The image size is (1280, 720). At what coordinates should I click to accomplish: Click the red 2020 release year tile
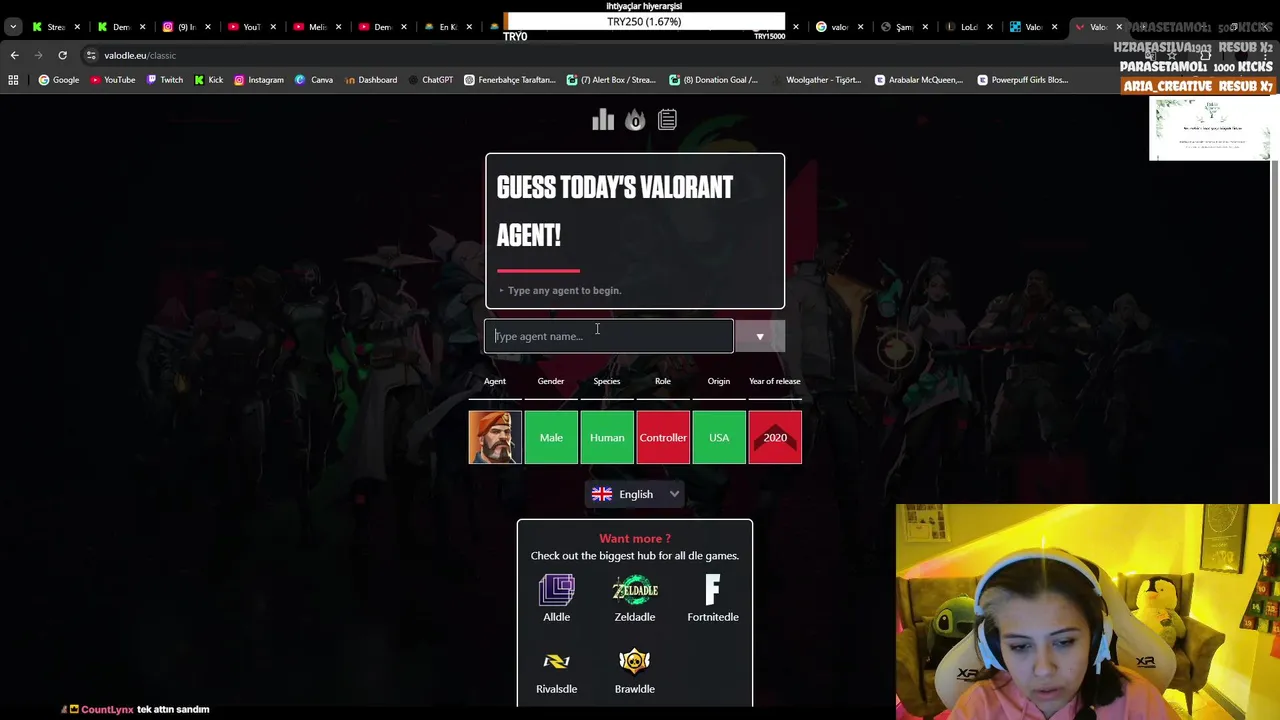point(775,437)
